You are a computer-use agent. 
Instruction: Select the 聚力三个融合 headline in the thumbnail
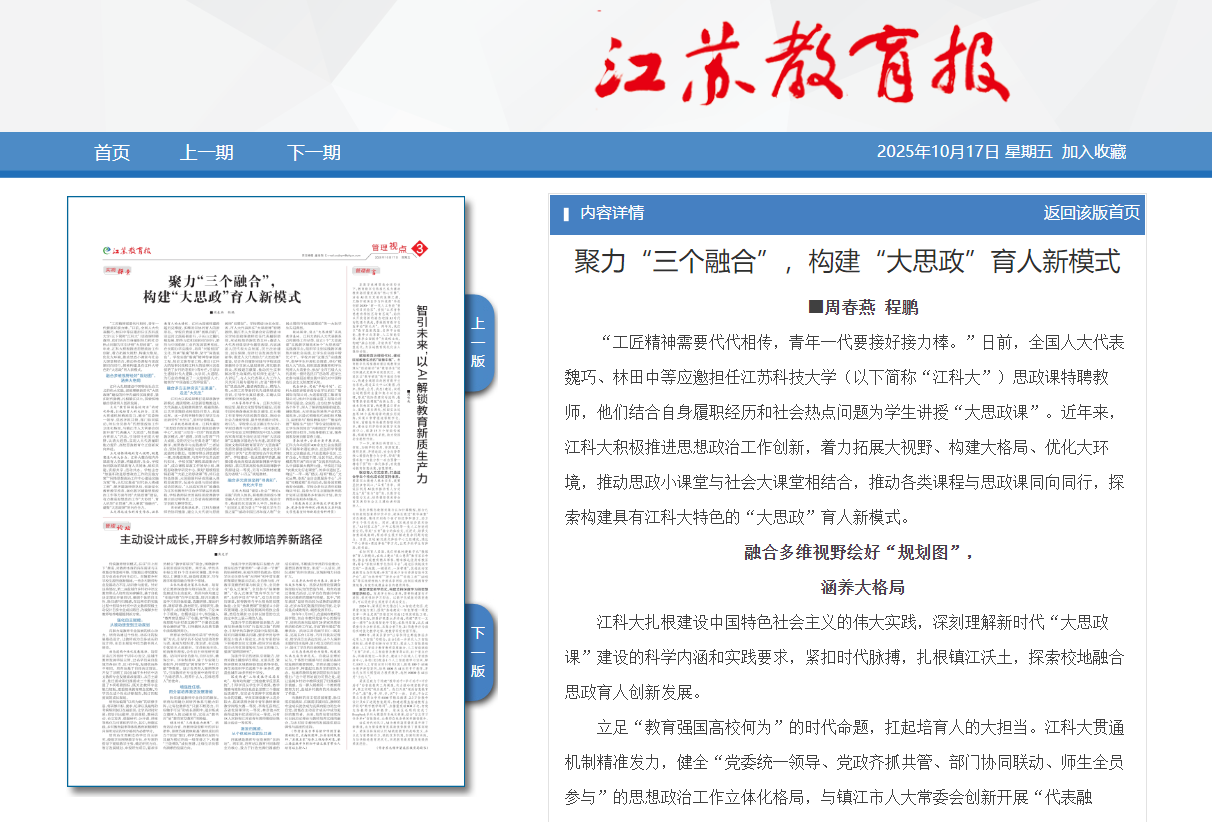[222, 289]
